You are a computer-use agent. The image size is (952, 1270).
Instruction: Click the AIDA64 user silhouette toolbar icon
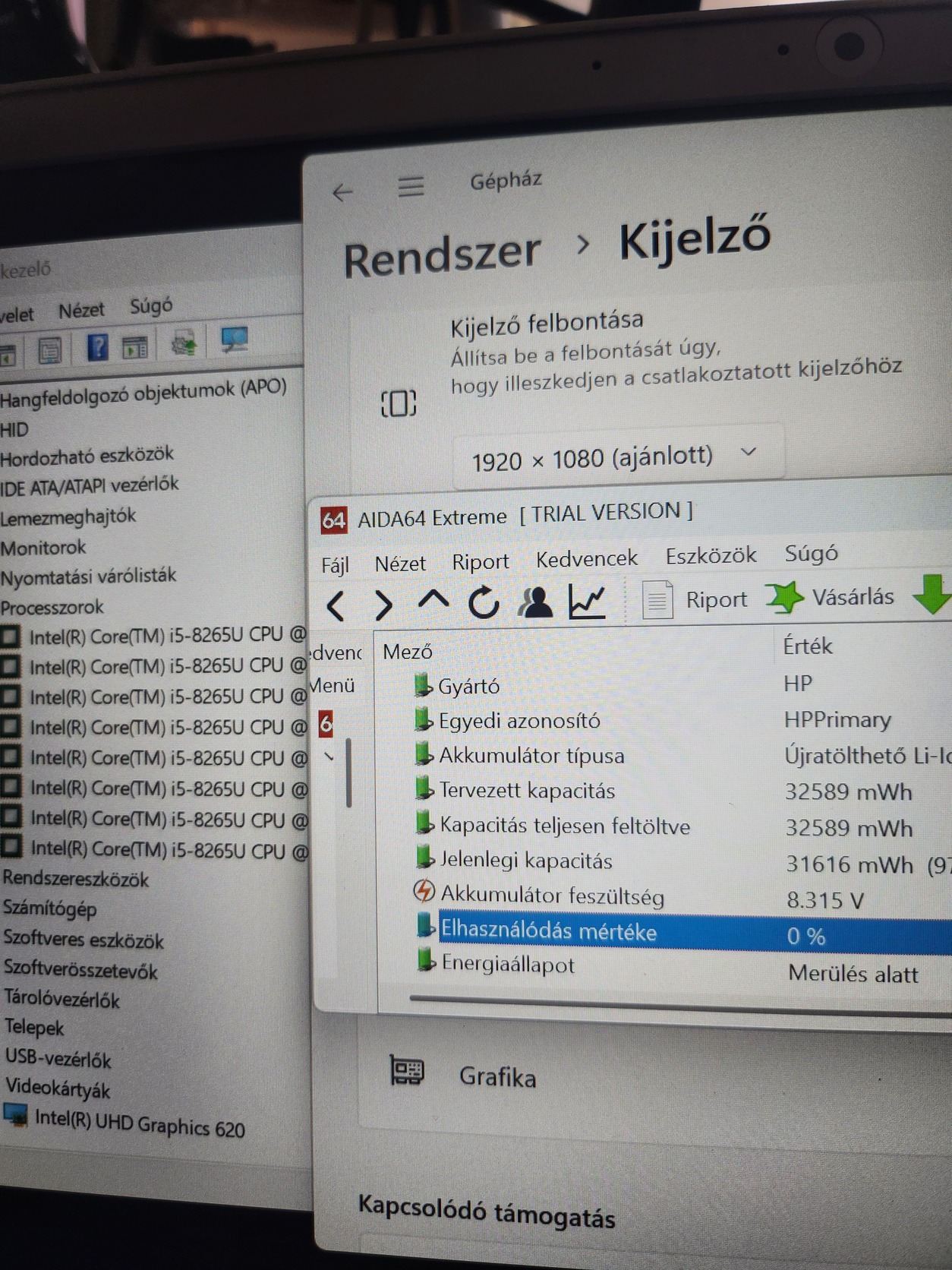pyautogui.click(x=535, y=602)
